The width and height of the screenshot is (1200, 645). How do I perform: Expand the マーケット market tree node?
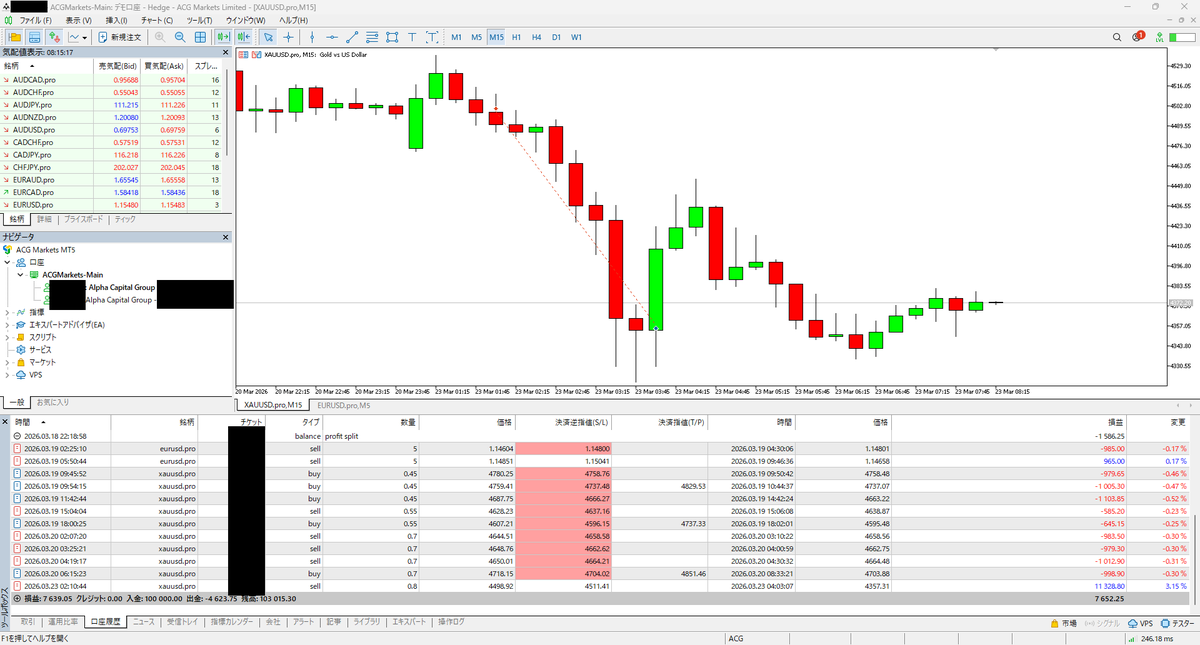(8, 362)
